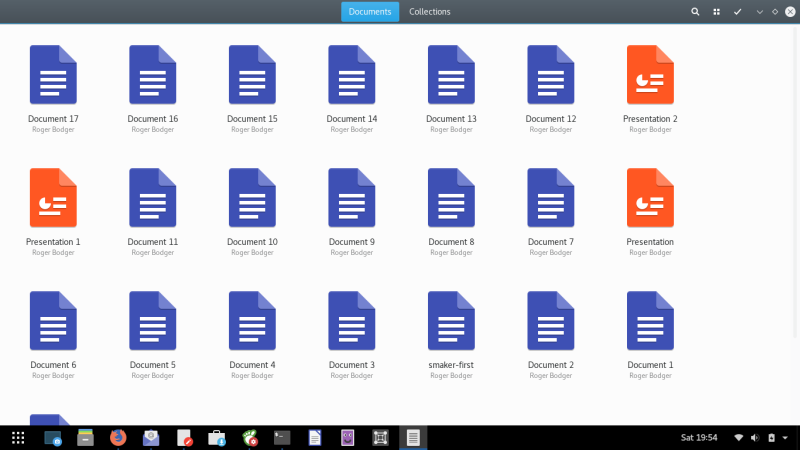
Task: Open LibreOffice Writer document icon in taskbar
Action: click(x=315, y=438)
